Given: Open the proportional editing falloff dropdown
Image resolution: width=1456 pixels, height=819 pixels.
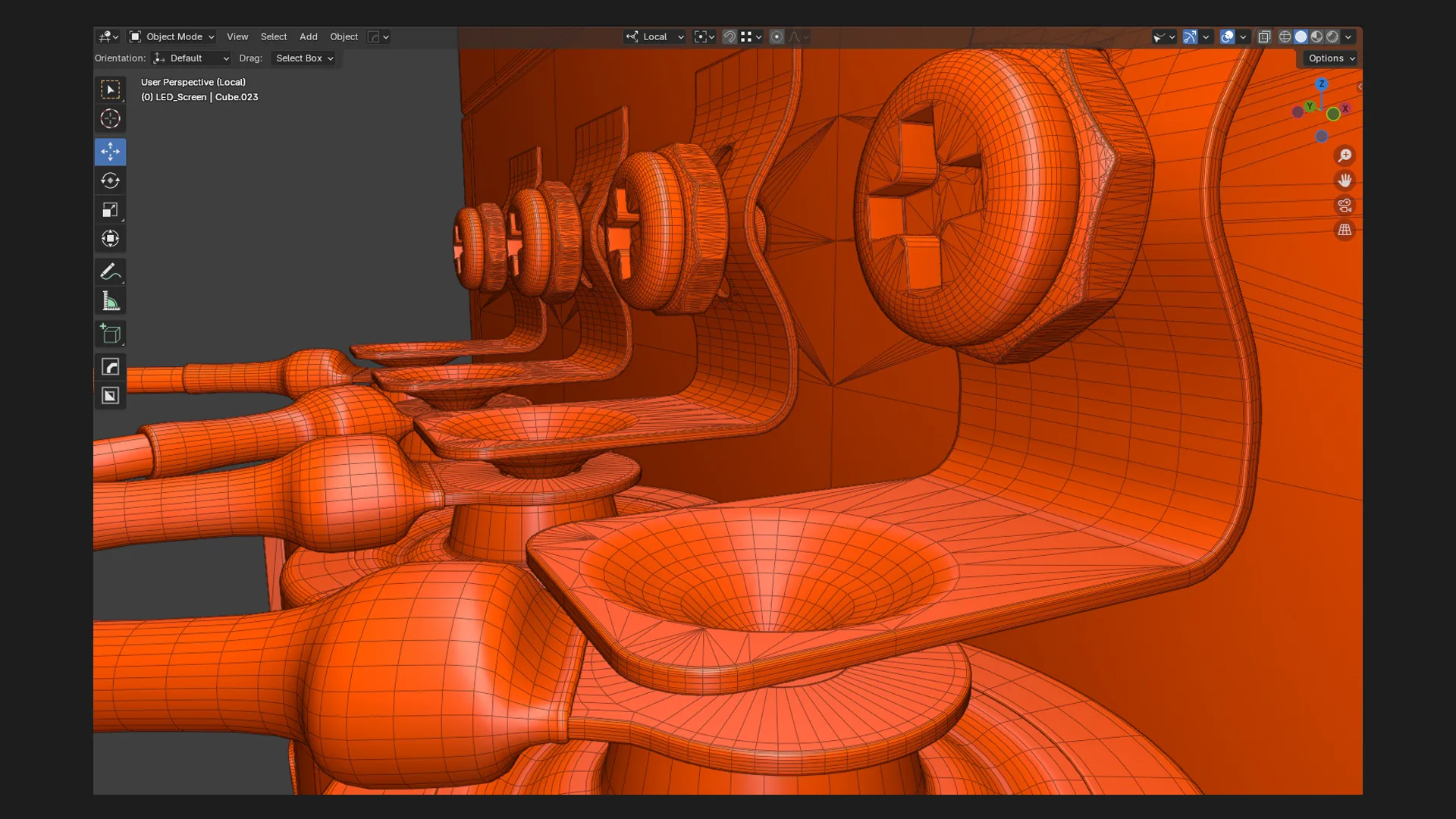Looking at the screenshot, I should [x=799, y=36].
